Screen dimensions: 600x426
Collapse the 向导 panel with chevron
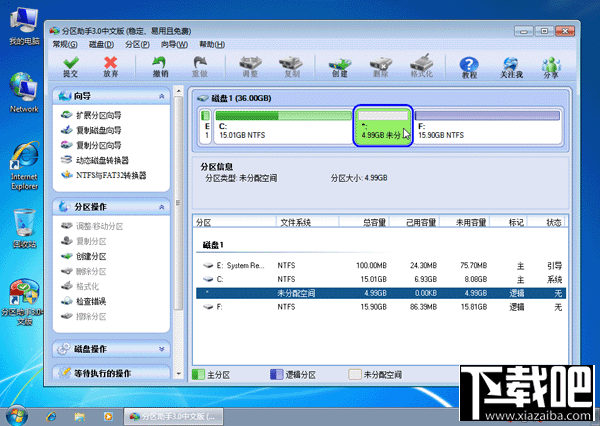[165, 98]
